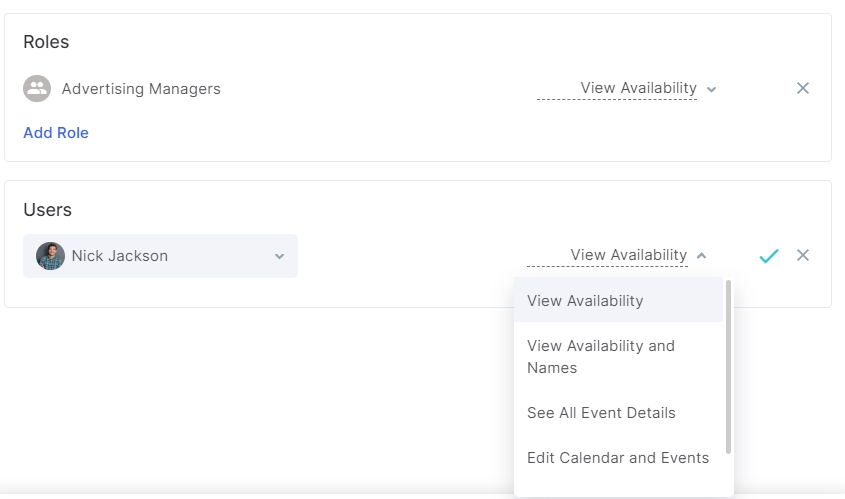Click the Roles section heading
The image size is (845, 499).
(46, 41)
